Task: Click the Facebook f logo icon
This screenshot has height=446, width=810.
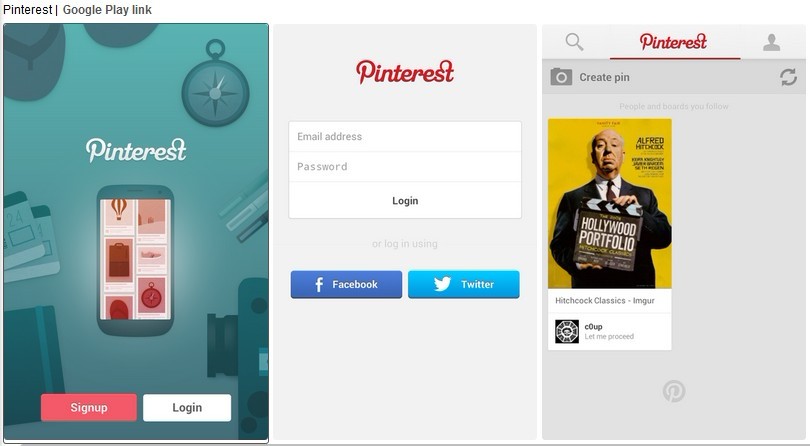Action: tap(319, 284)
